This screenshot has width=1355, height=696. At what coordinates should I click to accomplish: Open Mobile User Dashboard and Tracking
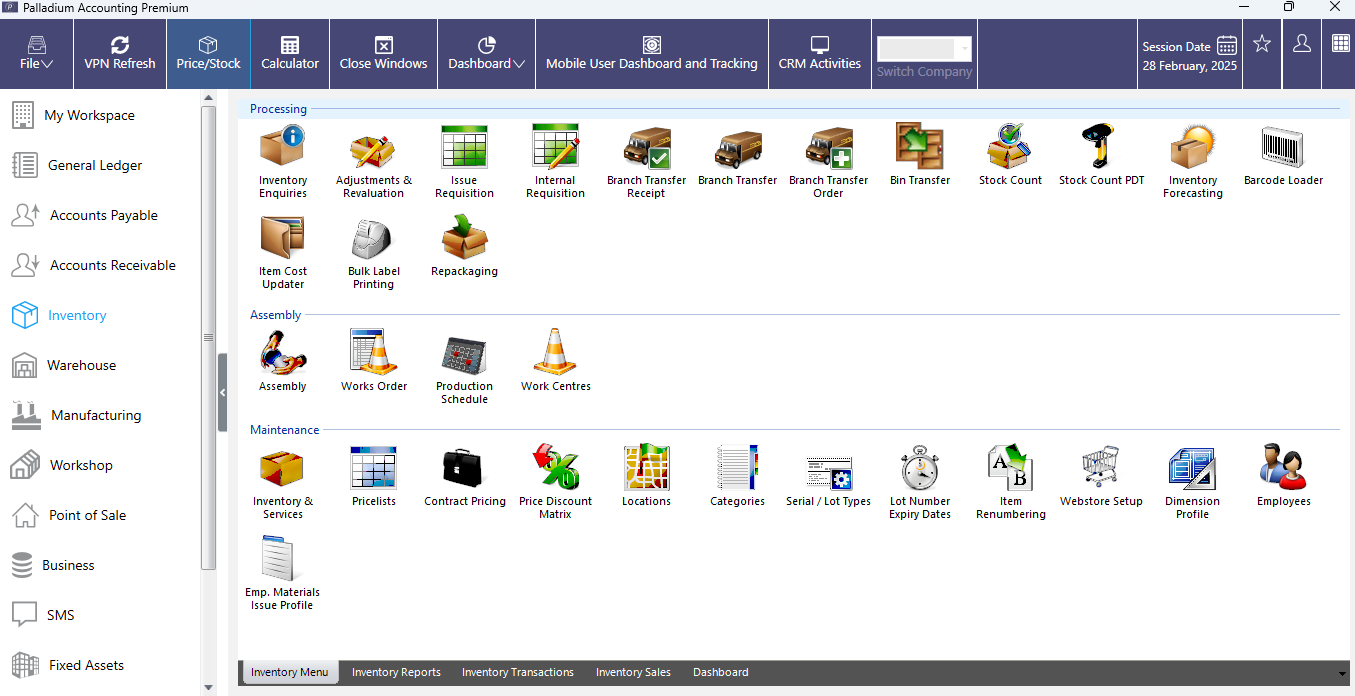click(652, 53)
